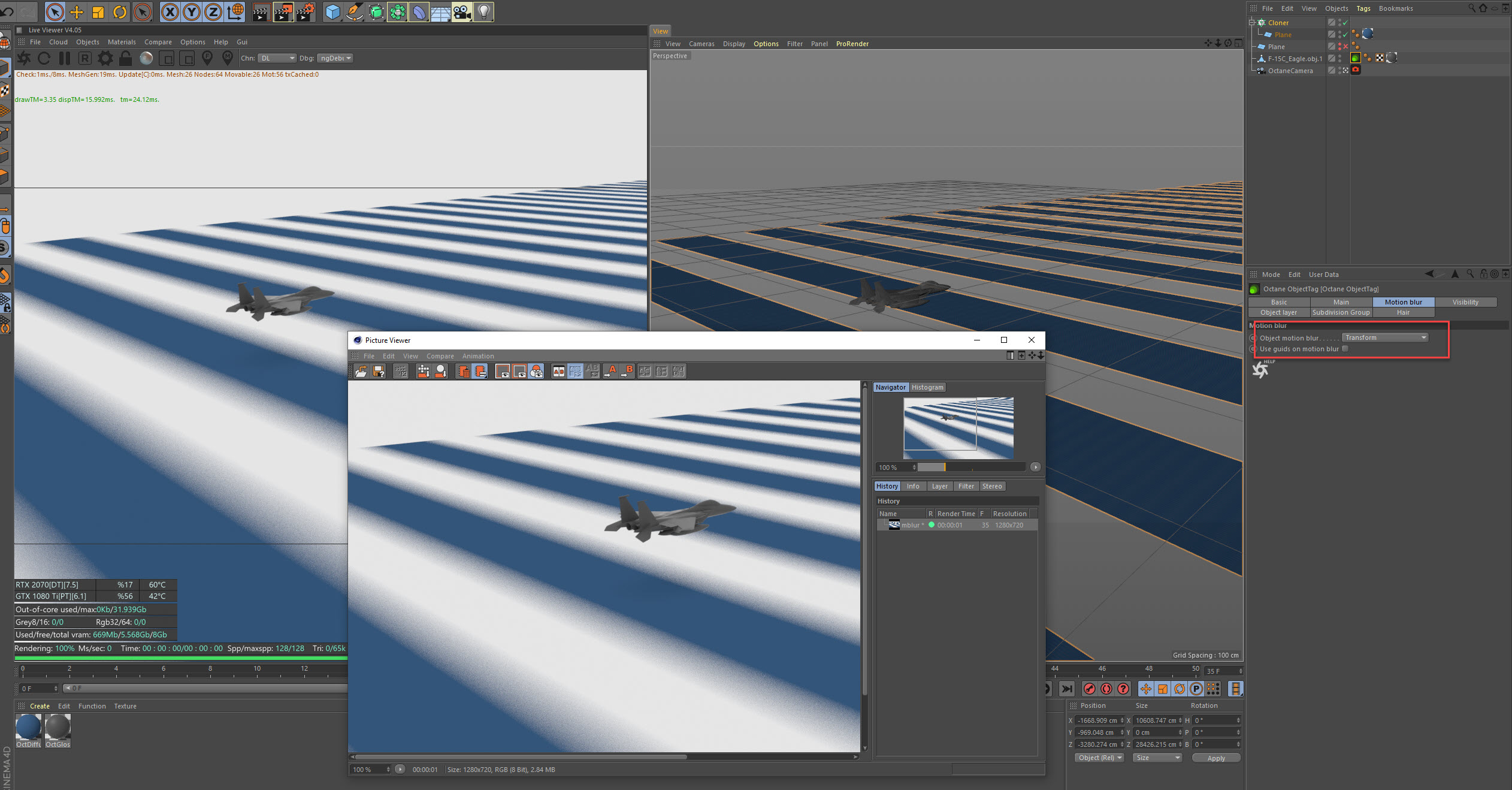Open the Histogram tab in Picture Viewer

coord(927,387)
